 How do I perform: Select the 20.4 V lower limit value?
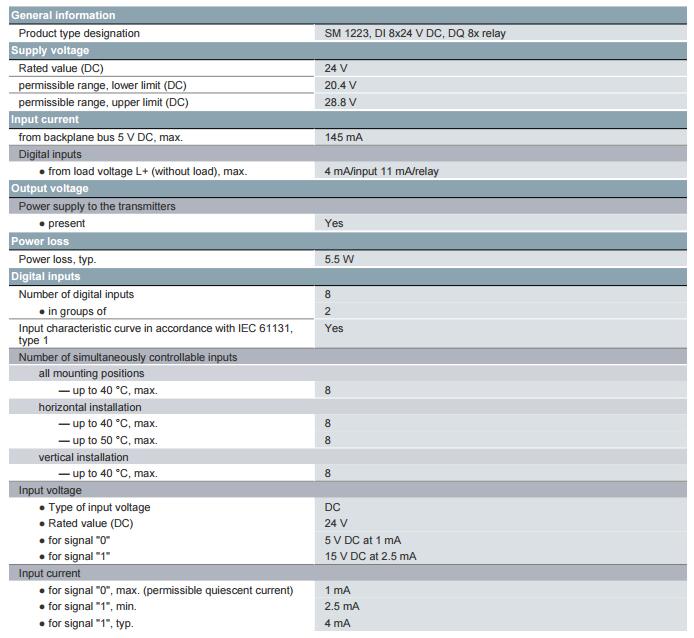340,85
